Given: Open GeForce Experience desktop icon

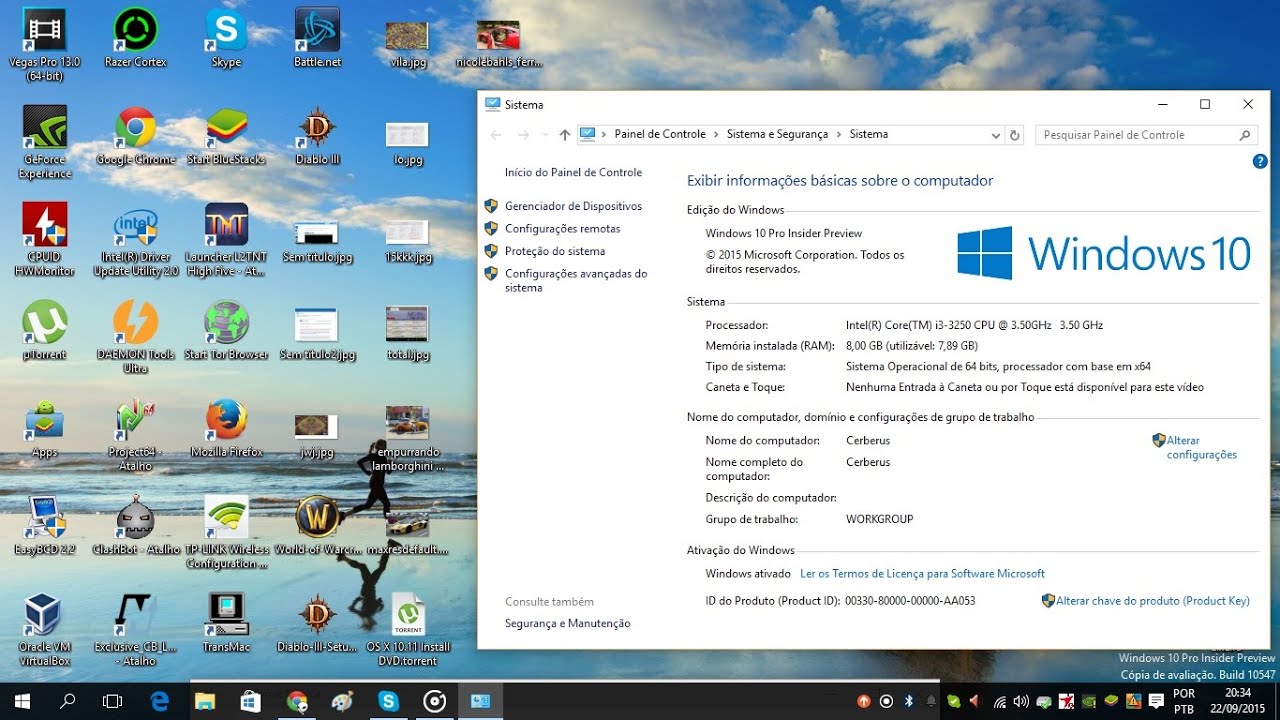Looking at the screenshot, I should point(44,142).
